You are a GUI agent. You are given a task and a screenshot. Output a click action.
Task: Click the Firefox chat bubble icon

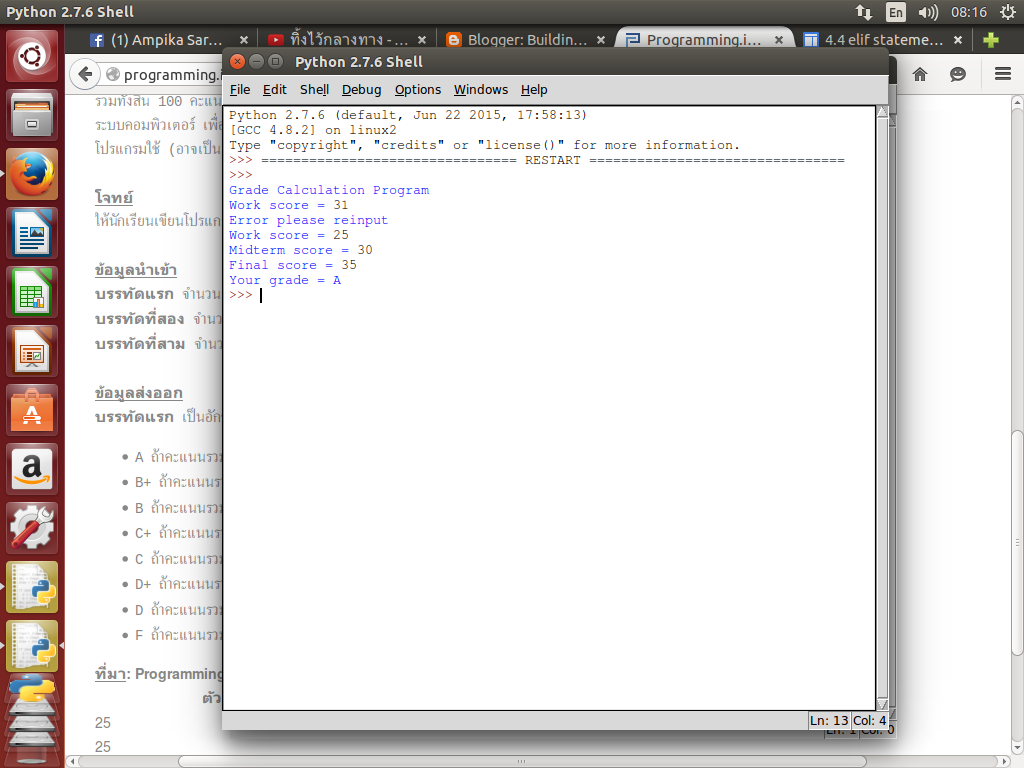(957, 74)
